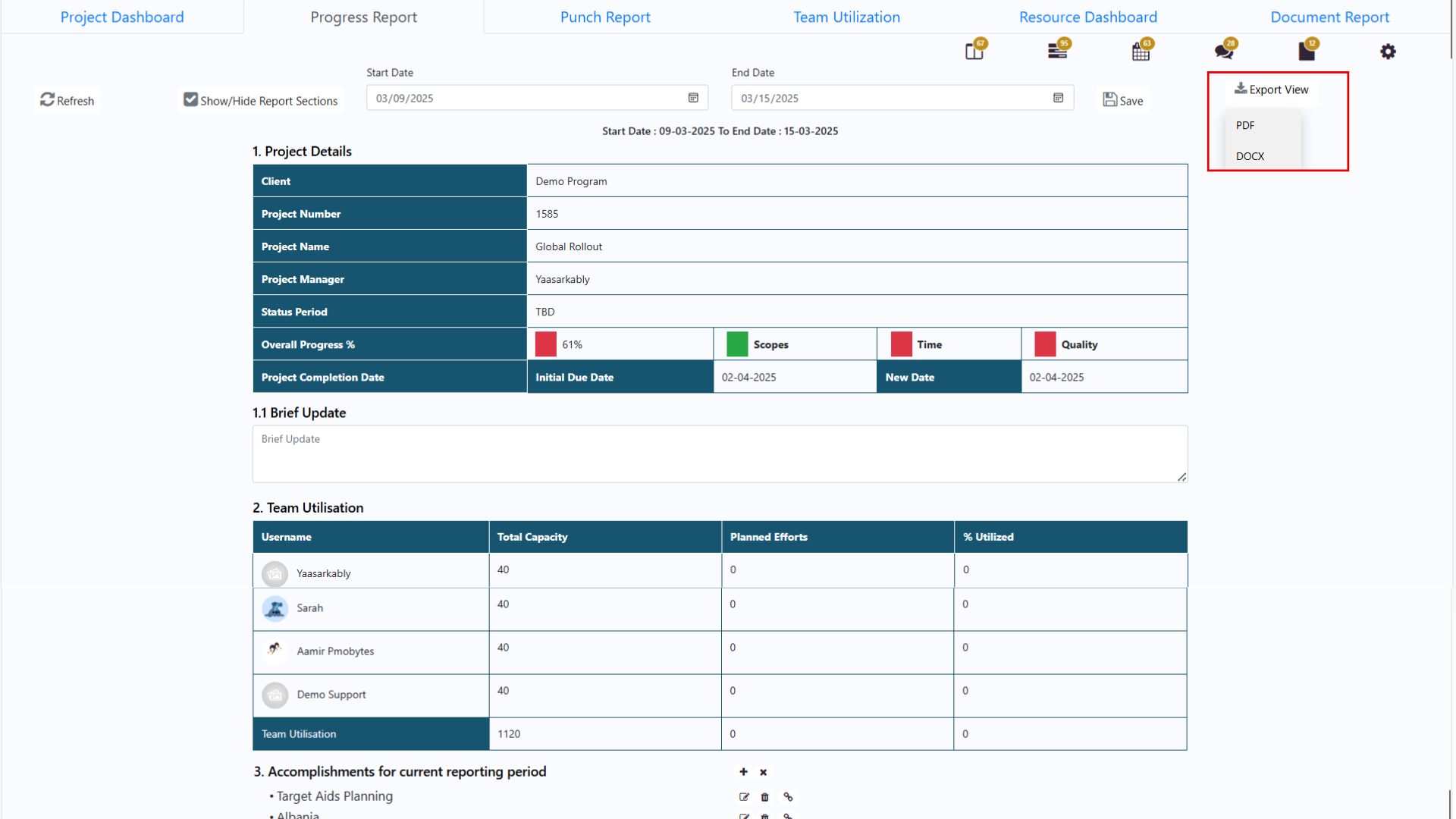Click Aamir Pmobytes username text
The image size is (1456, 819).
coord(335,651)
